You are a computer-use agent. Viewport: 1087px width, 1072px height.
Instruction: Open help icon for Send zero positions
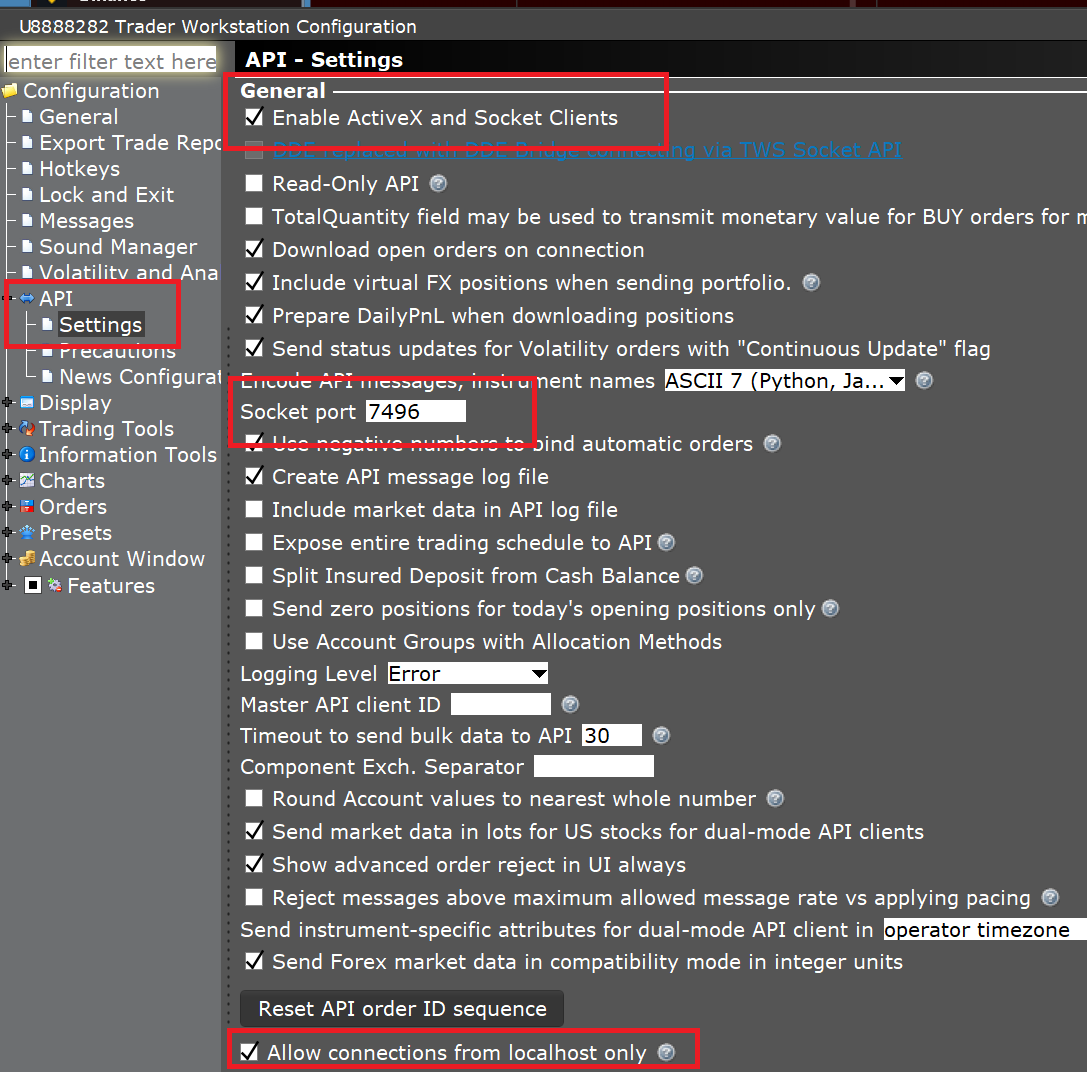click(x=831, y=608)
